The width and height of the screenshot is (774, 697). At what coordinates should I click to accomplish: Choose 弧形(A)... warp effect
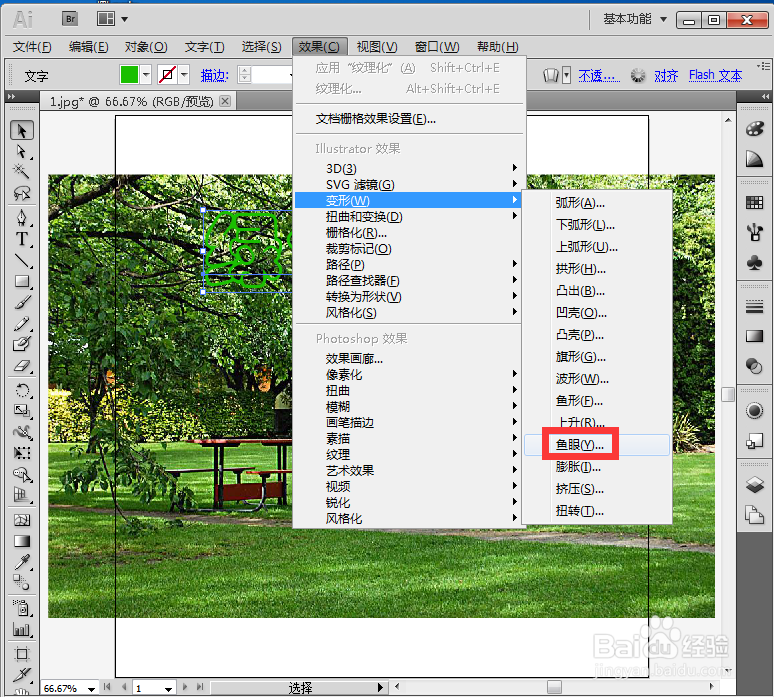pyautogui.click(x=597, y=203)
